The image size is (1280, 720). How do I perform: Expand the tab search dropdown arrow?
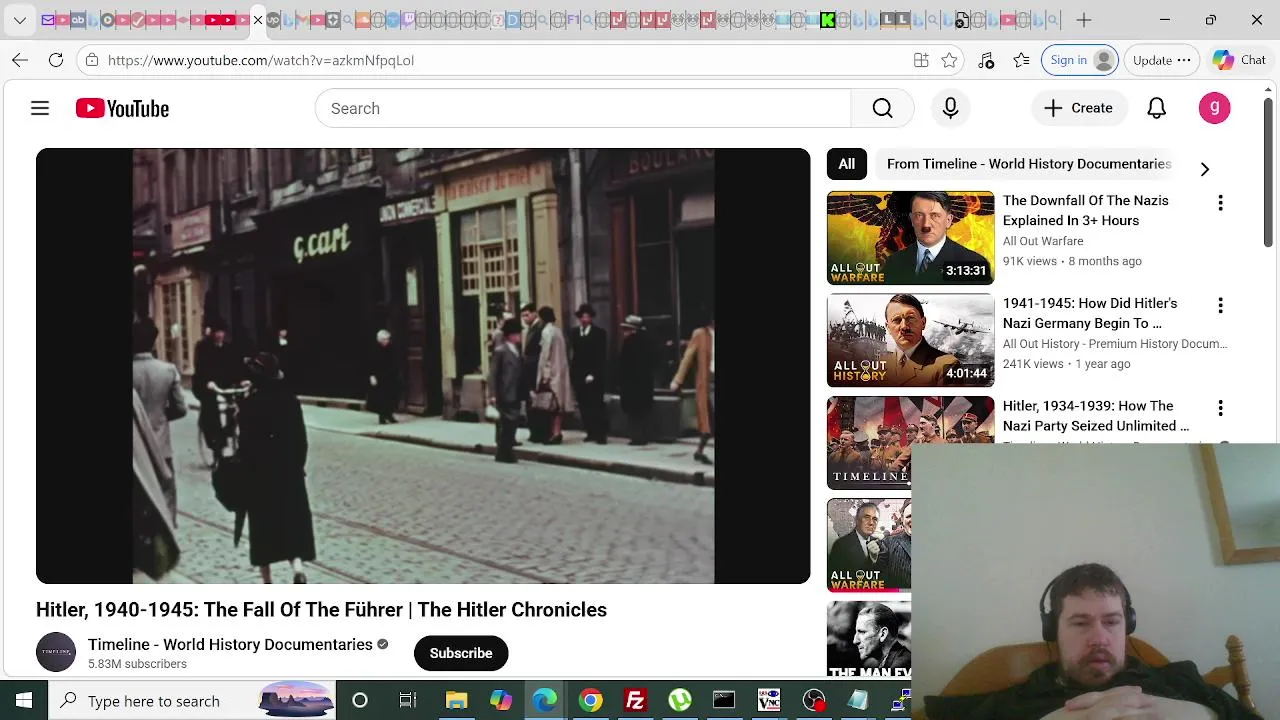point(19,20)
